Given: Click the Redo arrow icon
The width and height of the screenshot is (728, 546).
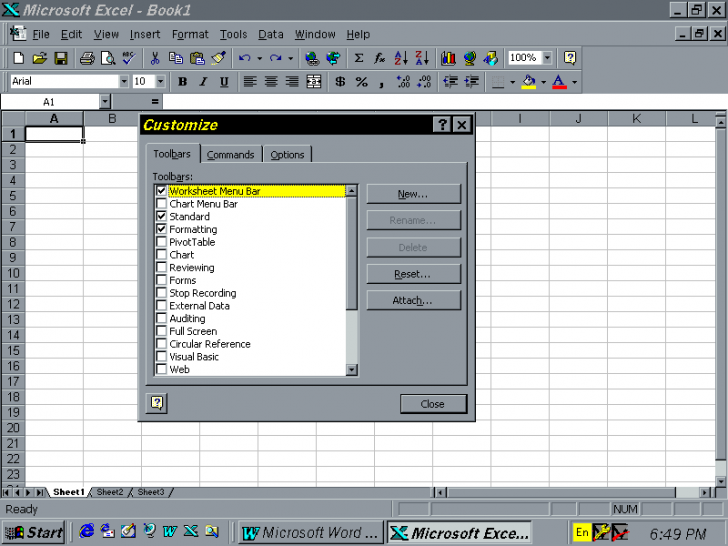Looking at the screenshot, I should (276, 58).
